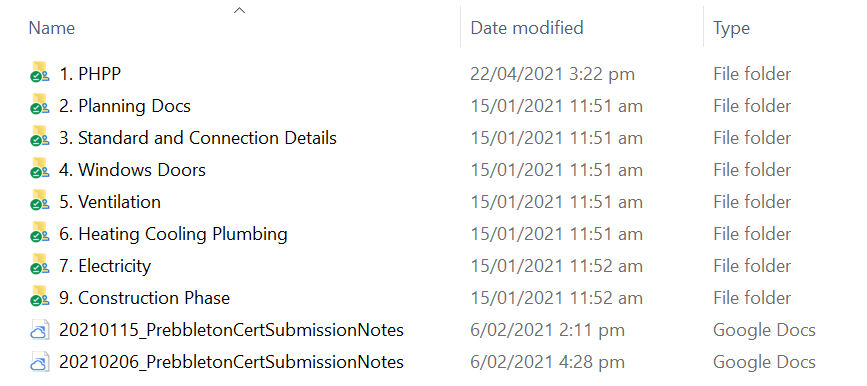Click Google Docs type of the 20210115 file
867x386 pixels.
click(764, 331)
